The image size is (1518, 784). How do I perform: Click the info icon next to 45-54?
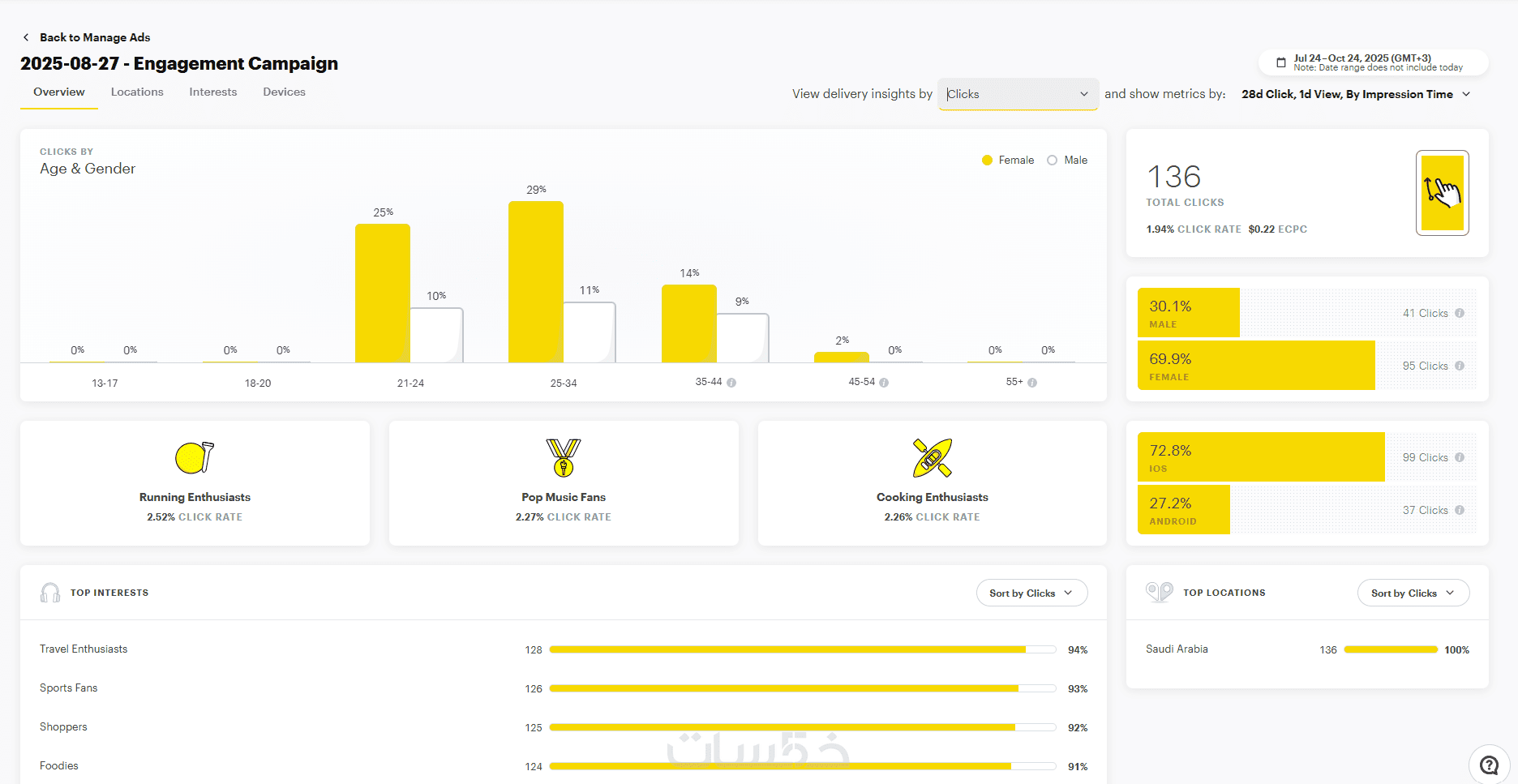[884, 383]
